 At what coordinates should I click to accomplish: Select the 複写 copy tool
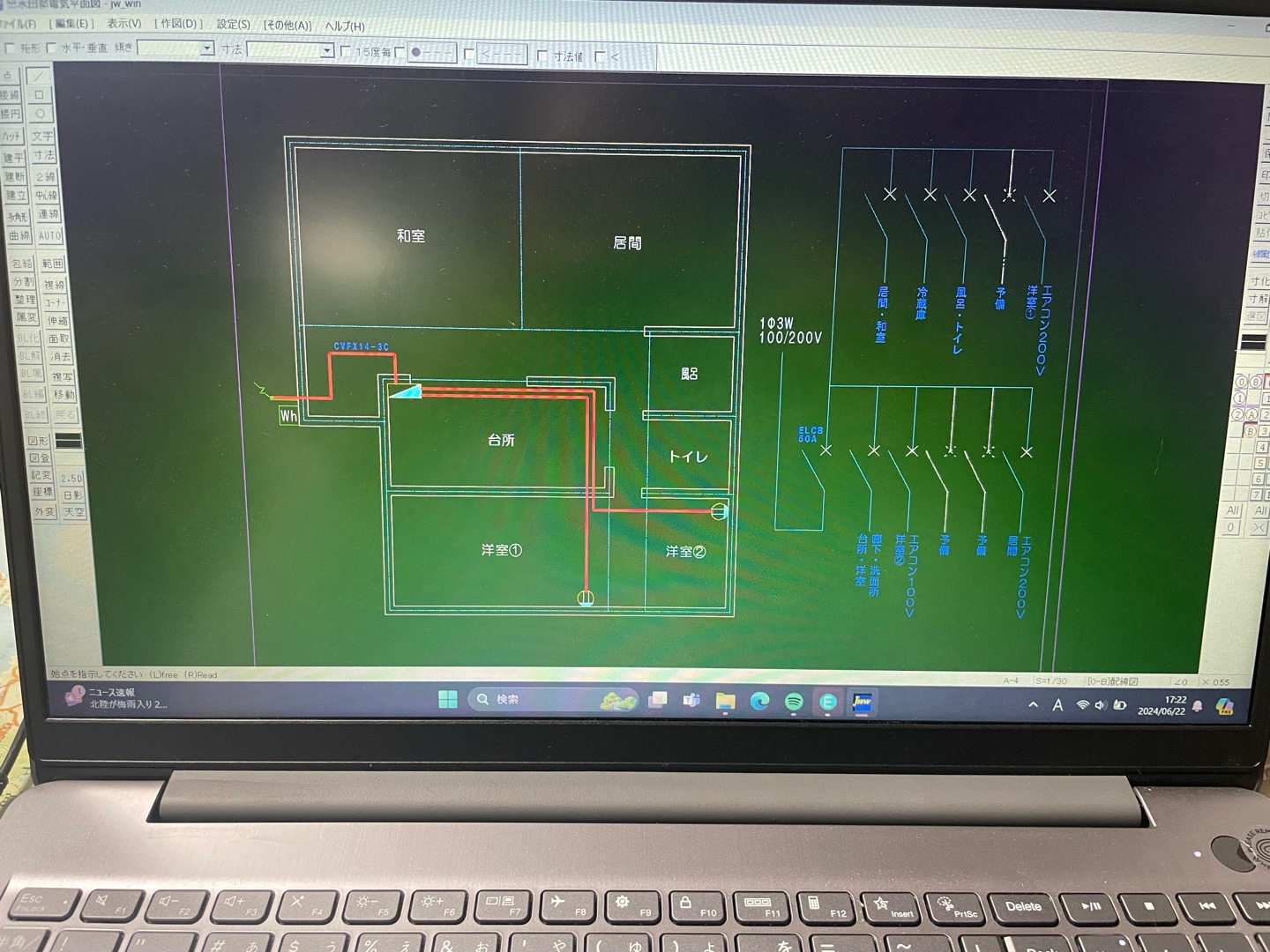tap(62, 376)
